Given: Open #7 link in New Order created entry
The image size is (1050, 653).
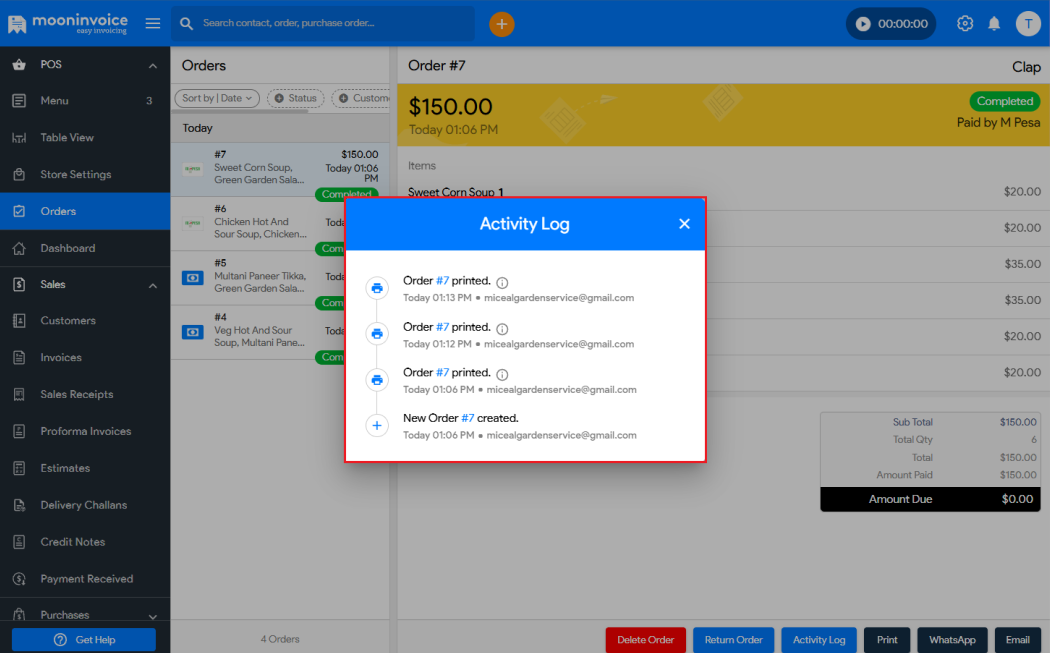Looking at the screenshot, I should point(467,418).
